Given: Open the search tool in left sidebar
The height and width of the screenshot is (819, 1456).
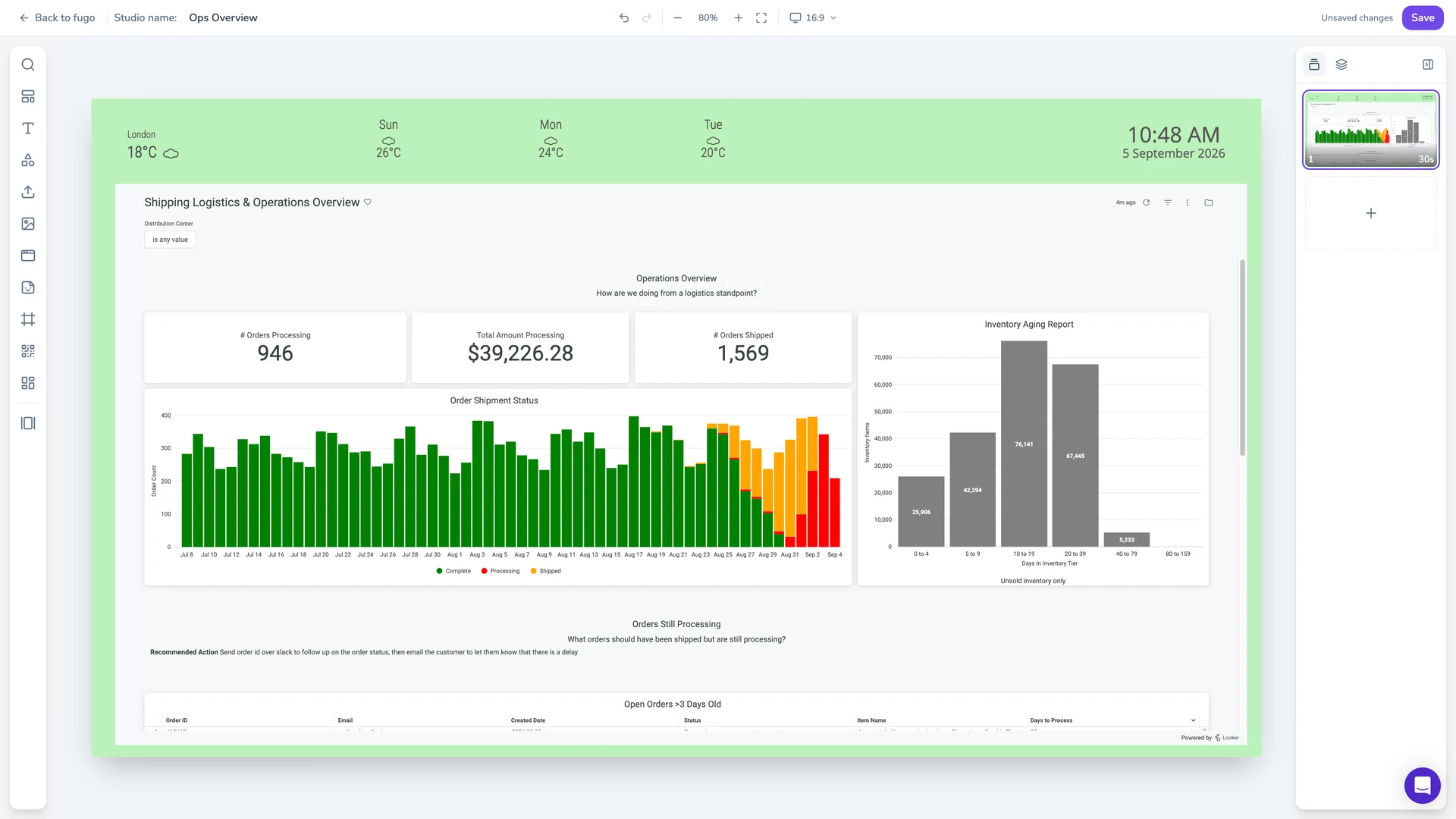Looking at the screenshot, I should tap(28, 64).
